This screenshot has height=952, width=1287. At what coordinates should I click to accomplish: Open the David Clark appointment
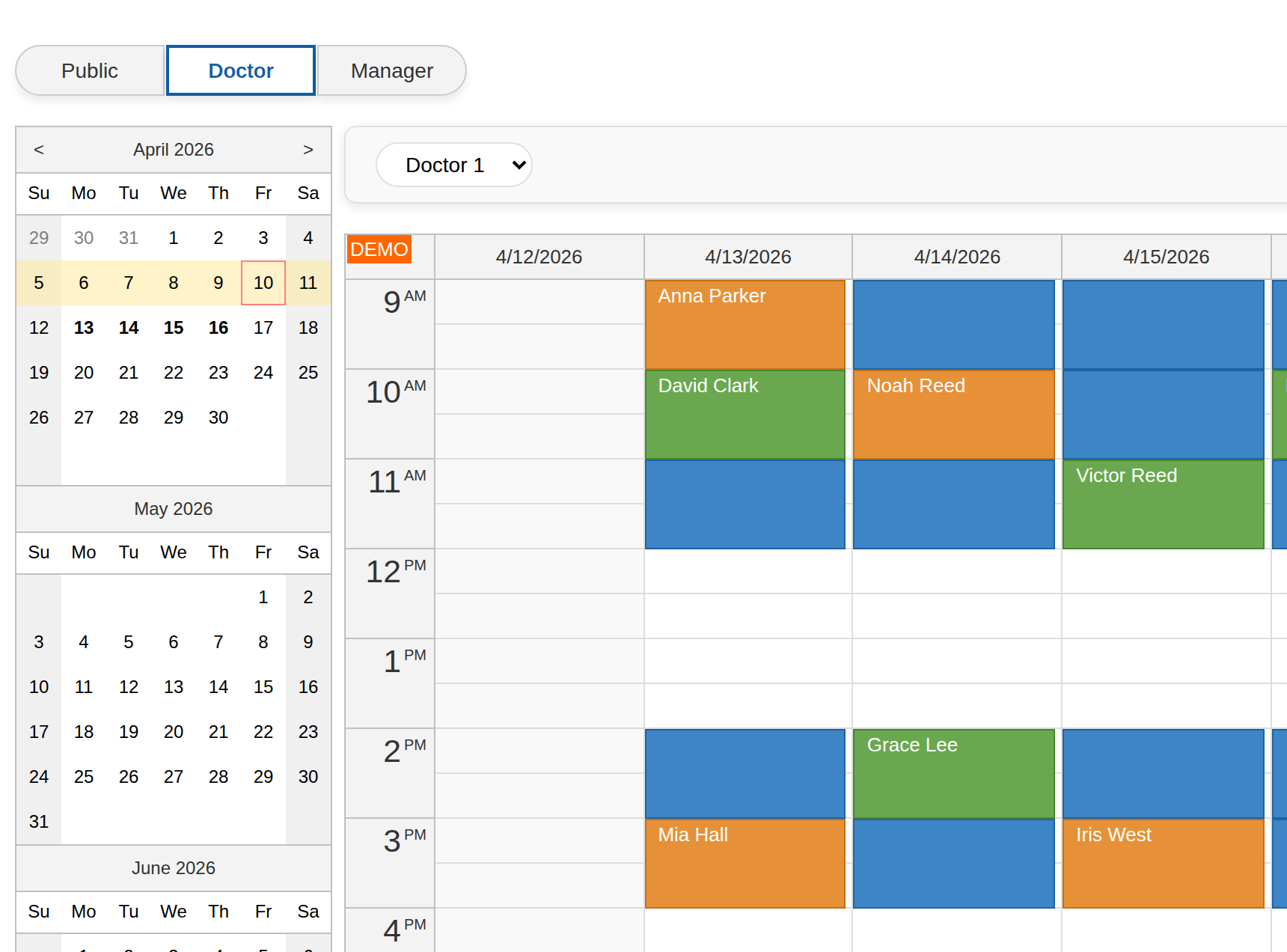[x=745, y=412]
